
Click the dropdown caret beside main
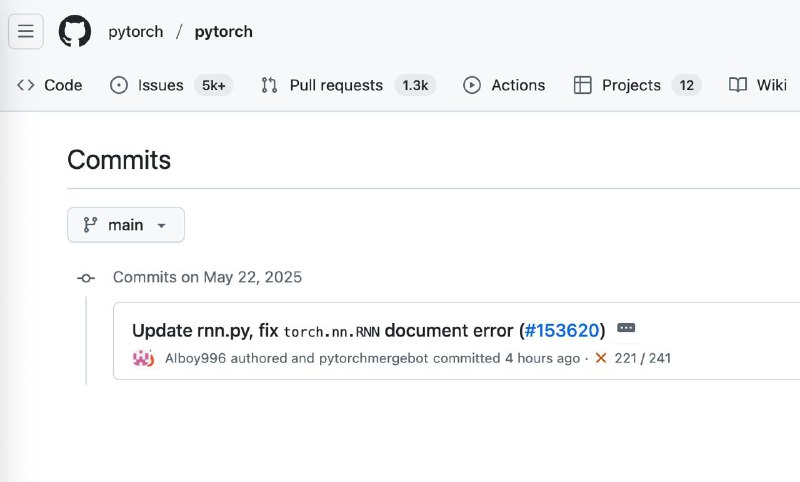click(x=162, y=226)
